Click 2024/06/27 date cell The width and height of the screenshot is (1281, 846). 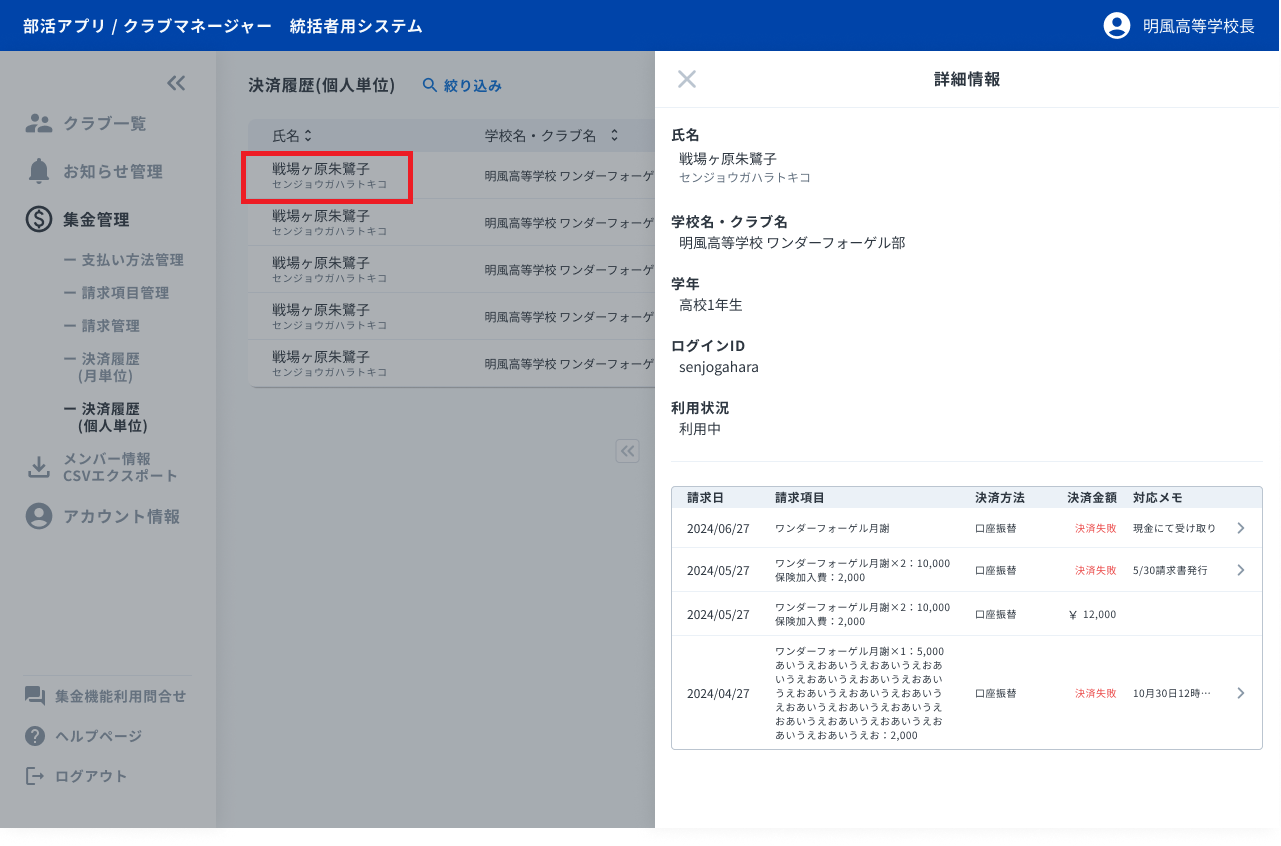[718, 528]
